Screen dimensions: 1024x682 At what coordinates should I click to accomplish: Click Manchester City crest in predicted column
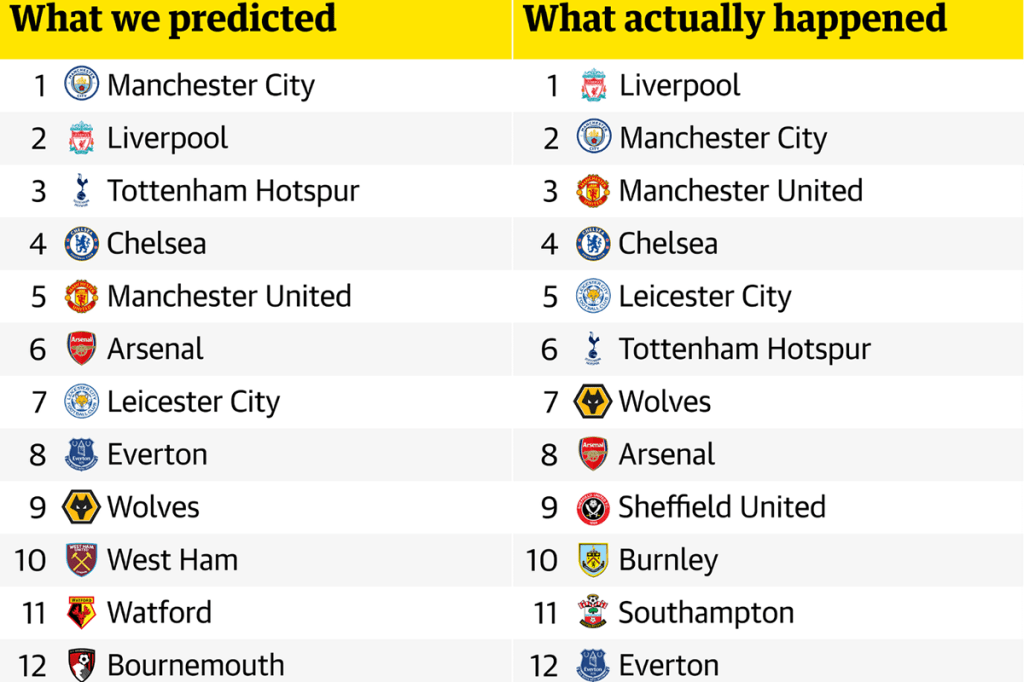click(81, 85)
